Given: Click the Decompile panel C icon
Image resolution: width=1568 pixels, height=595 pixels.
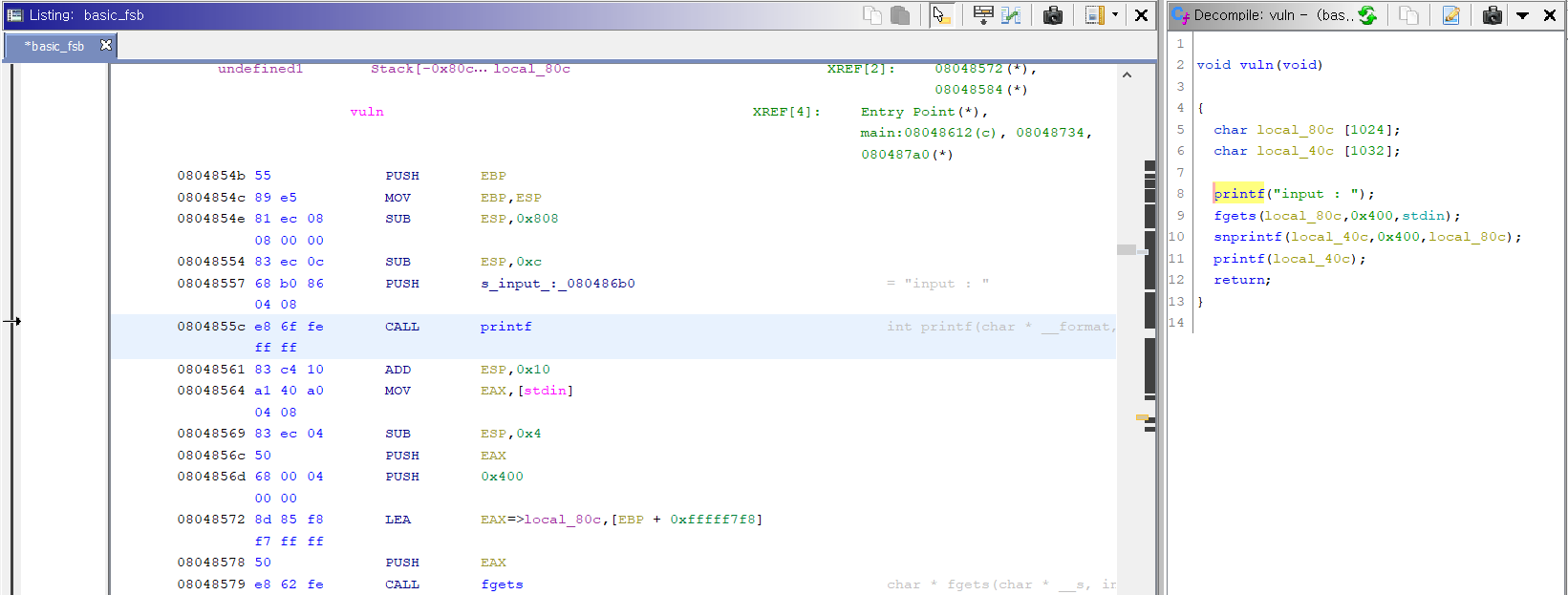Looking at the screenshot, I should [x=1180, y=14].
